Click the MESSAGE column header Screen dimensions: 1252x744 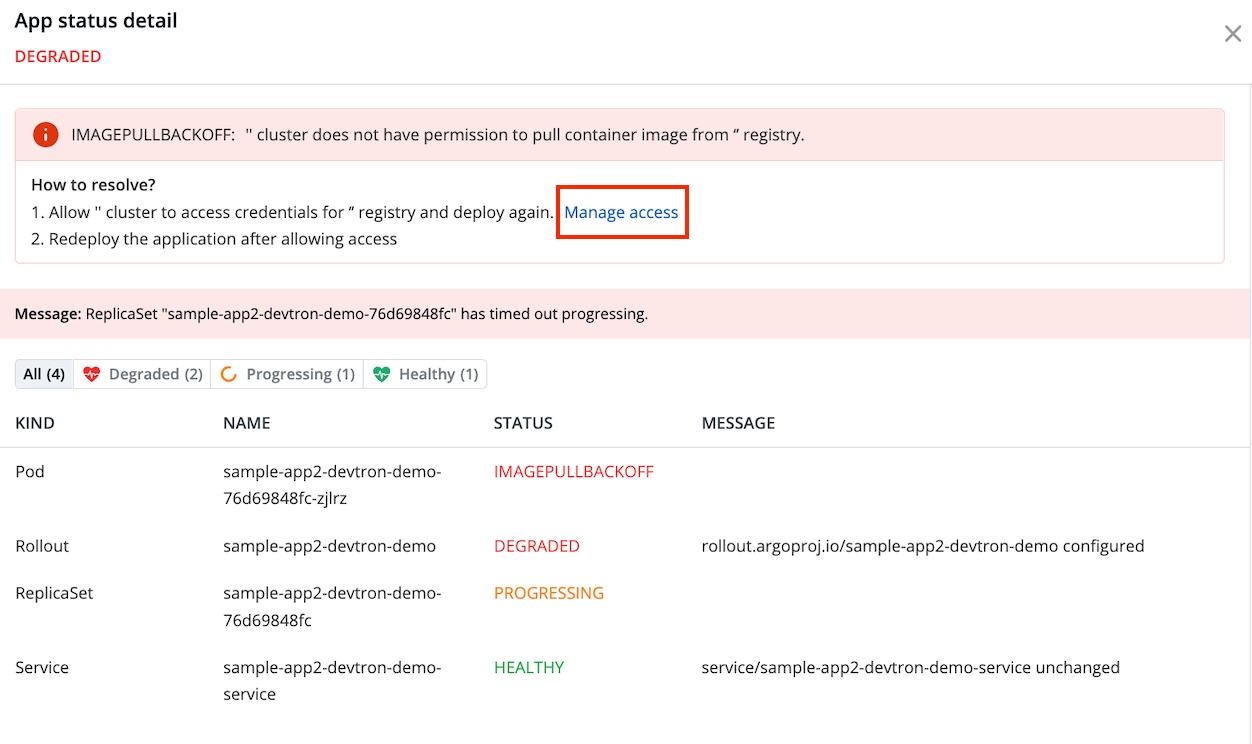(x=738, y=423)
